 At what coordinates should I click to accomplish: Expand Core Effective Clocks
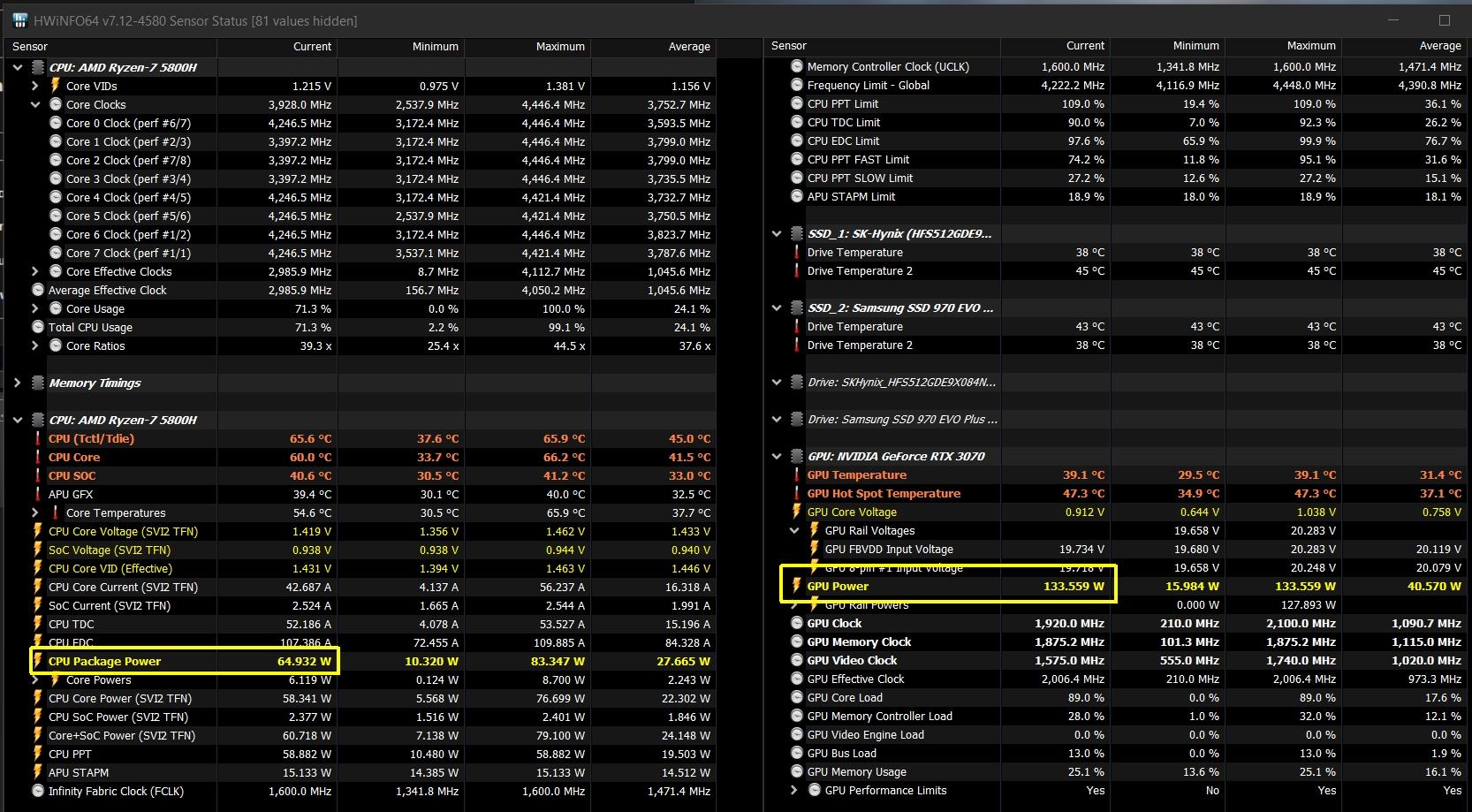click(x=34, y=271)
